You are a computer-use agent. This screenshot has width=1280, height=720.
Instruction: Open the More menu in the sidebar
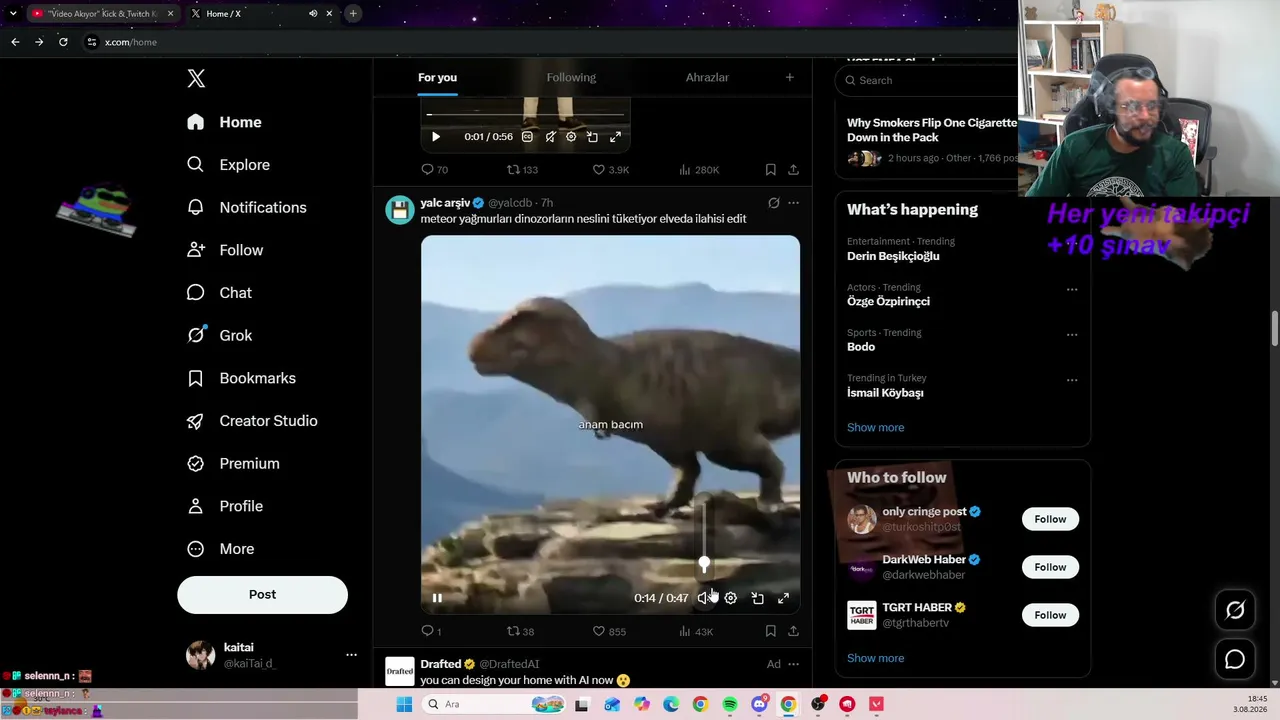click(x=221, y=549)
